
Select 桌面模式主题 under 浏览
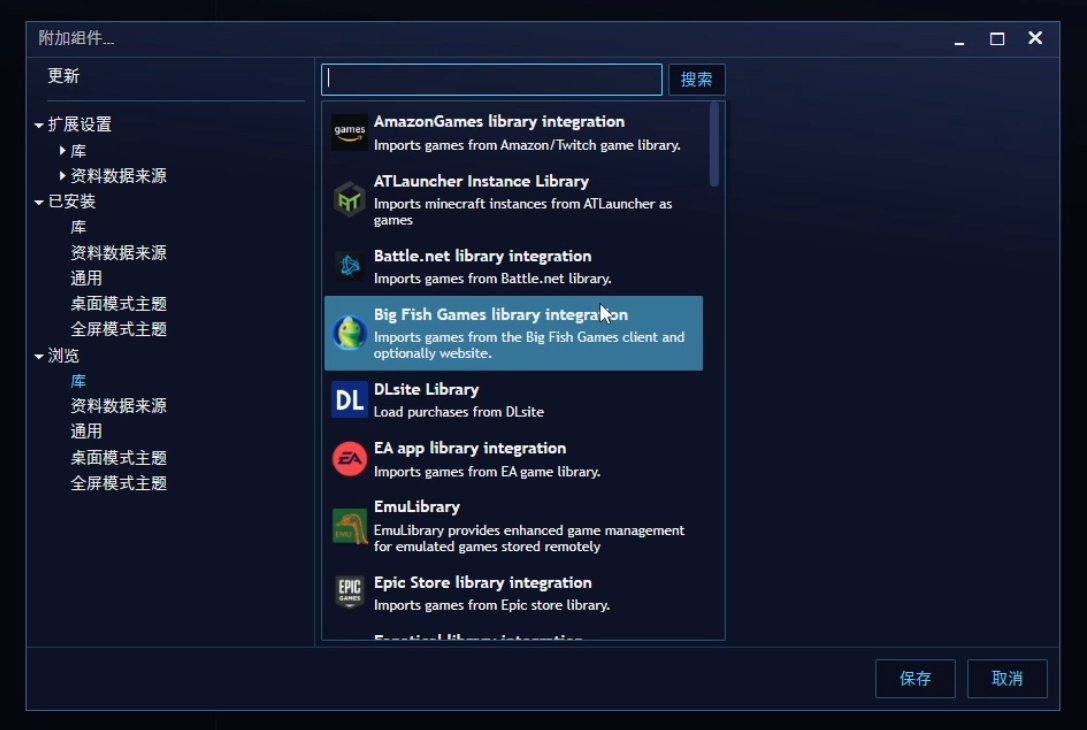[119, 458]
